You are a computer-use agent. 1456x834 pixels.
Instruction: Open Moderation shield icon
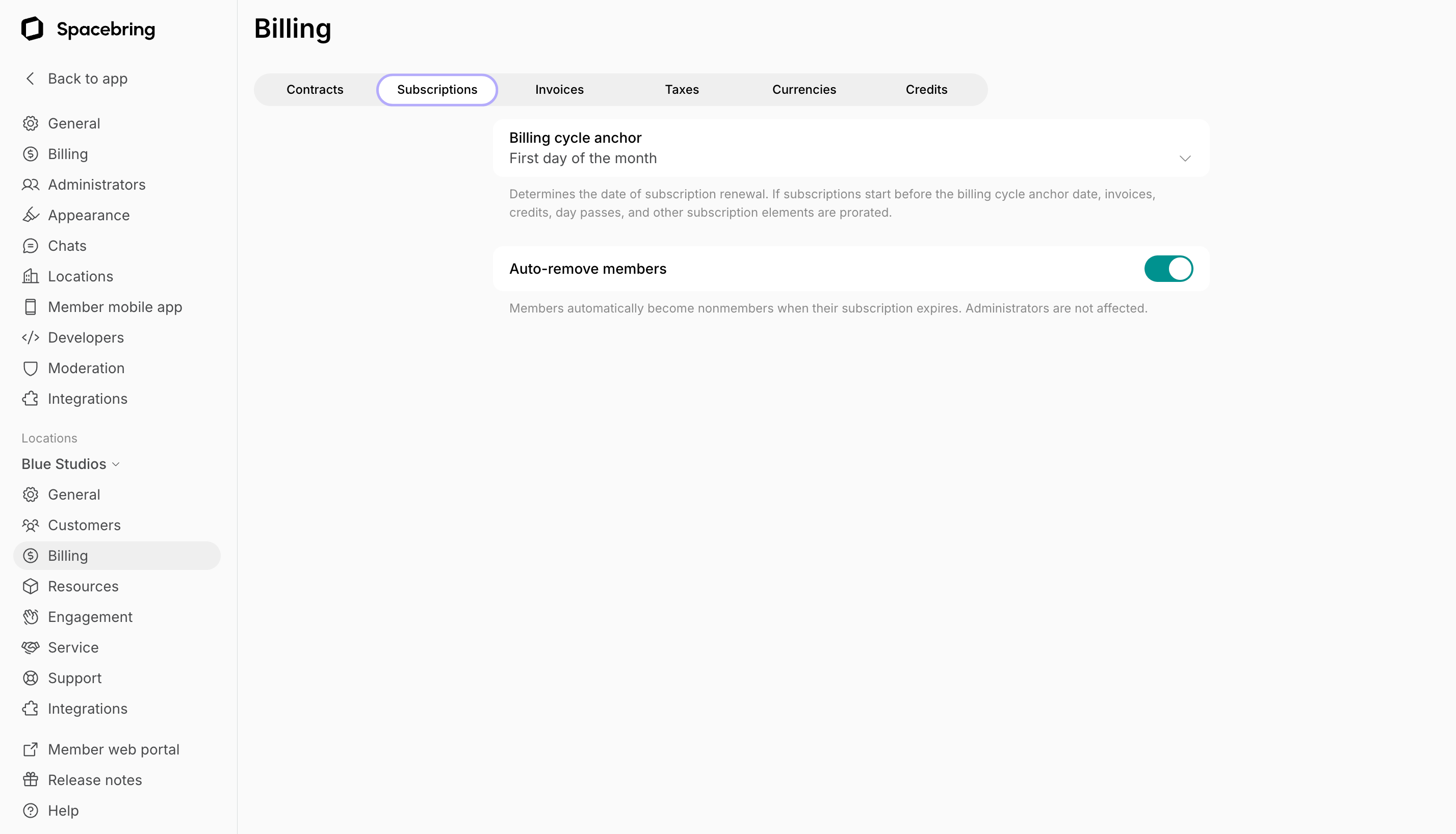tap(31, 368)
